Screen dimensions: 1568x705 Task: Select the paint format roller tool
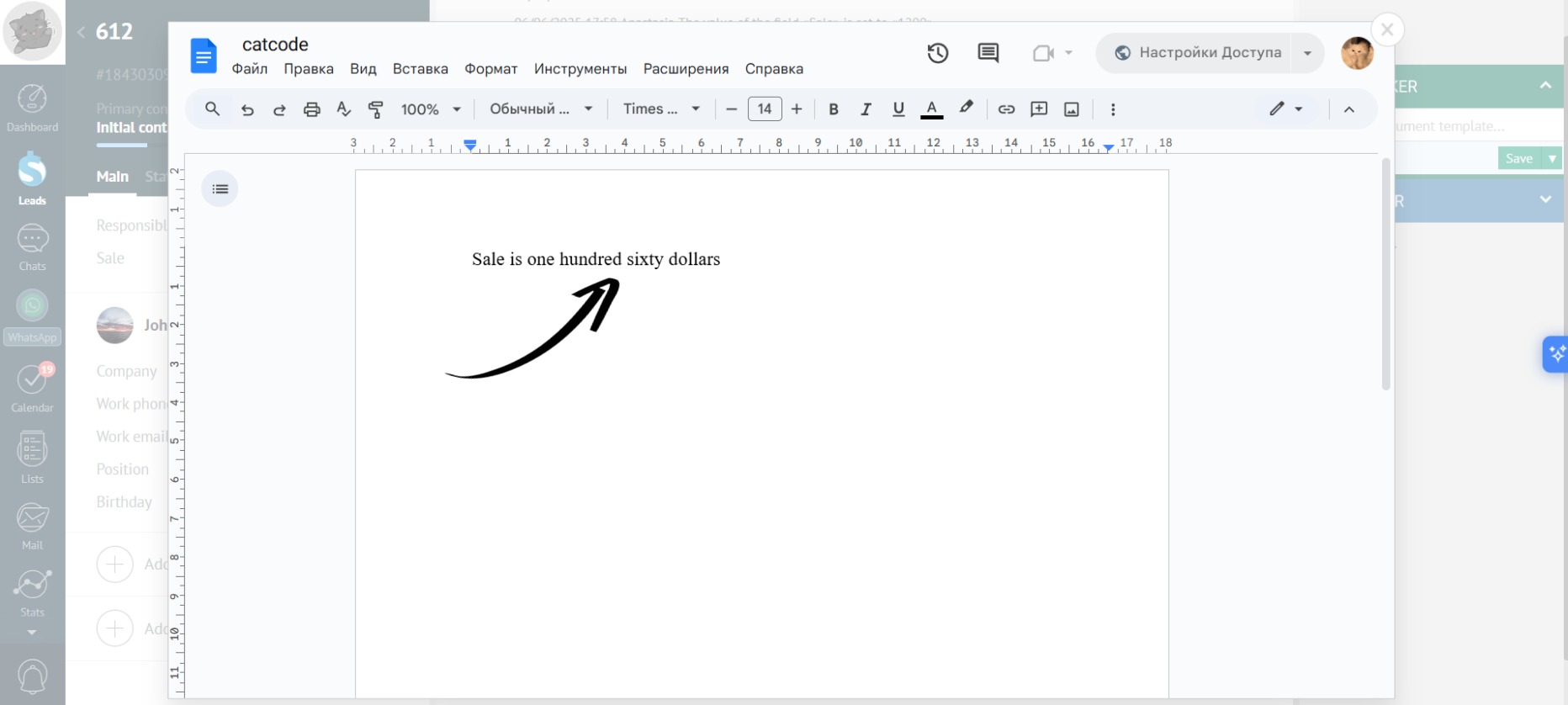pyautogui.click(x=376, y=109)
